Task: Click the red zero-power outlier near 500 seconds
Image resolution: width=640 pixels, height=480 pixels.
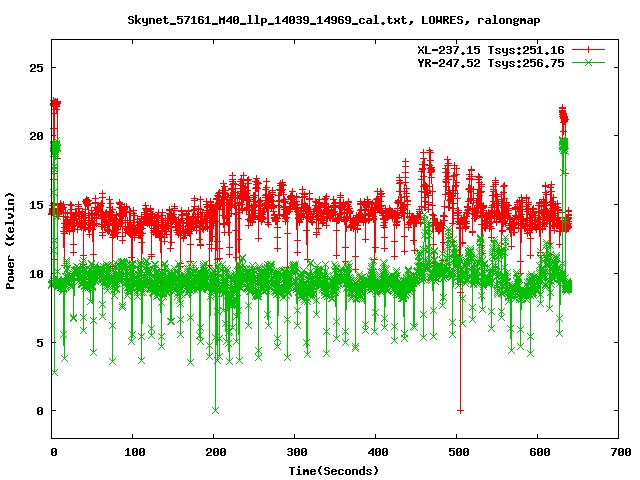Action: point(460,411)
